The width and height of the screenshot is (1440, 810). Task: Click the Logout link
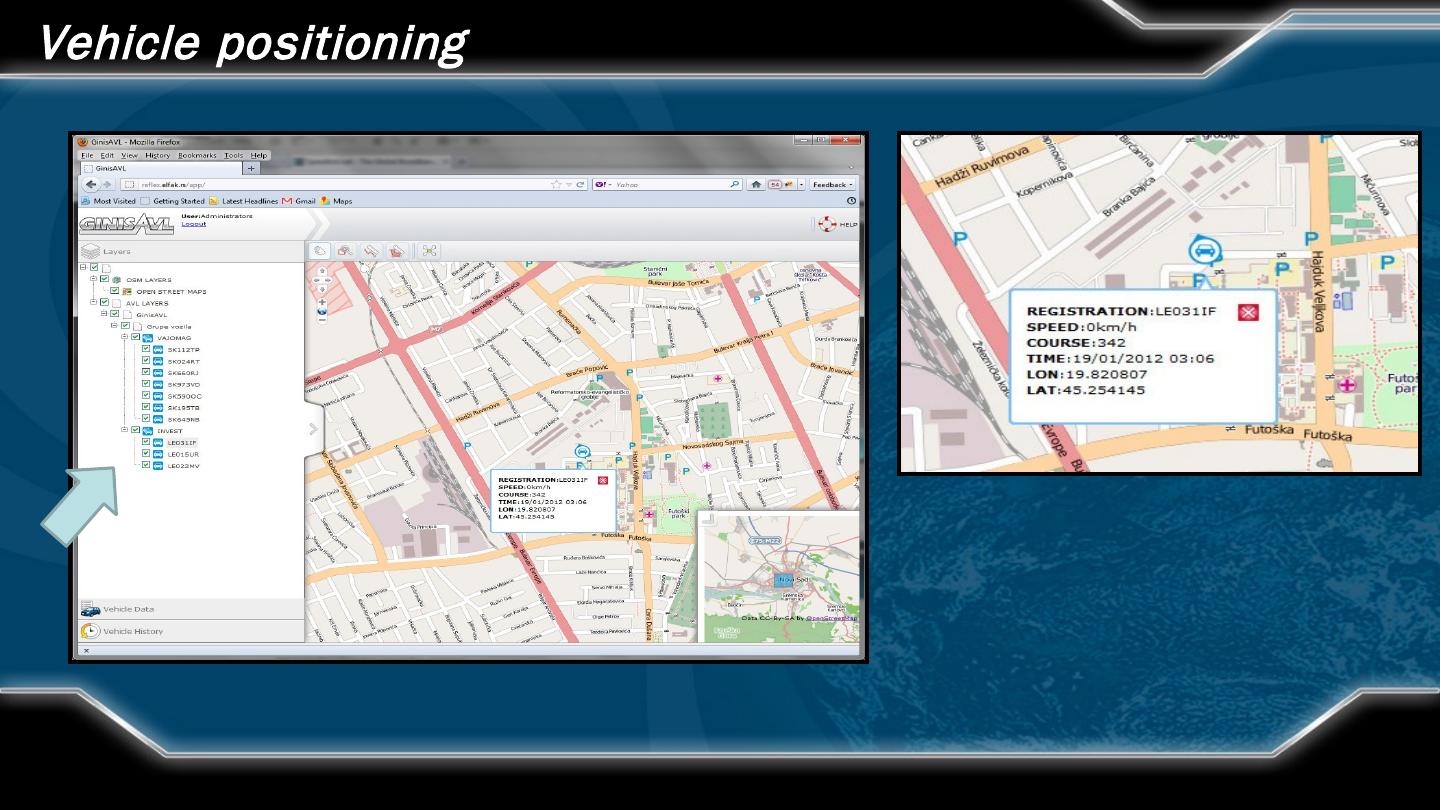193,224
